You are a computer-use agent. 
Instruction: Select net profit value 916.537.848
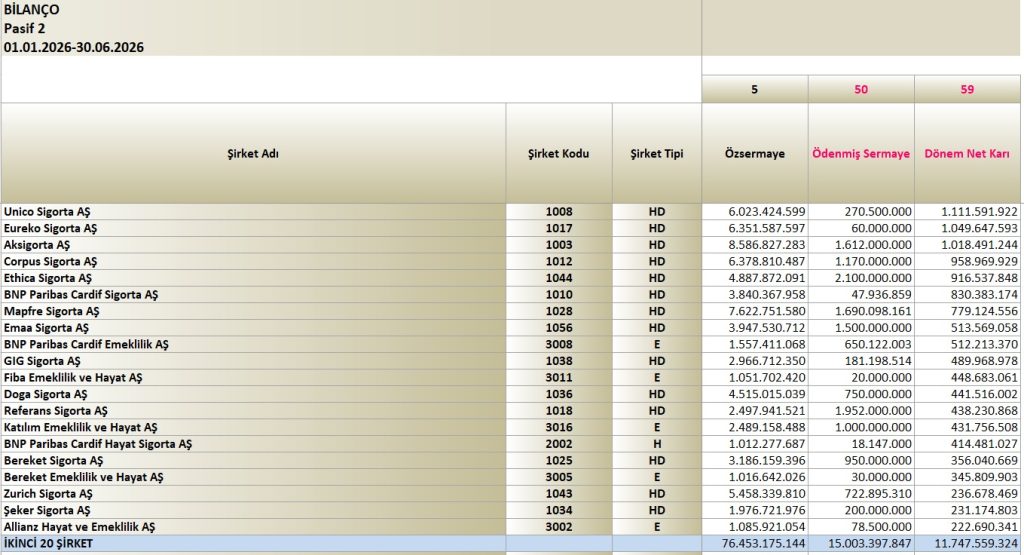click(968, 278)
